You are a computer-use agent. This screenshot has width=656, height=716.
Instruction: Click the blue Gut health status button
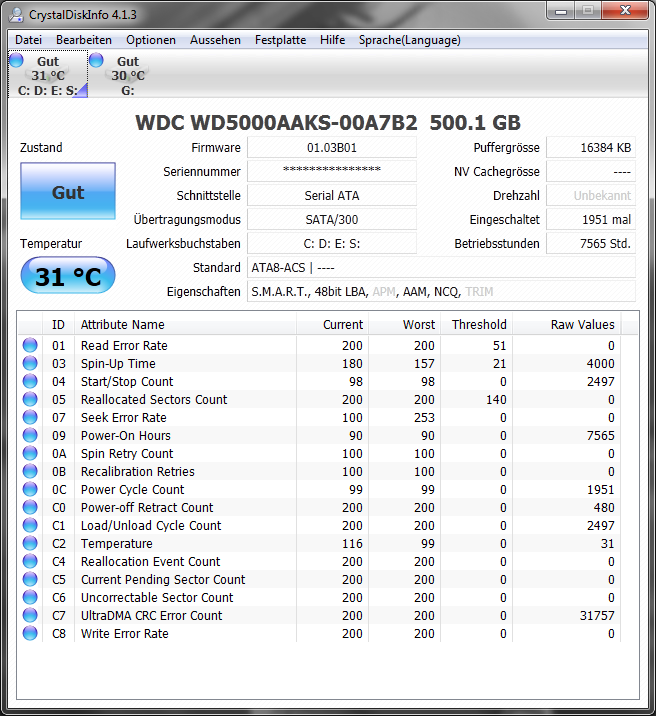click(68, 191)
